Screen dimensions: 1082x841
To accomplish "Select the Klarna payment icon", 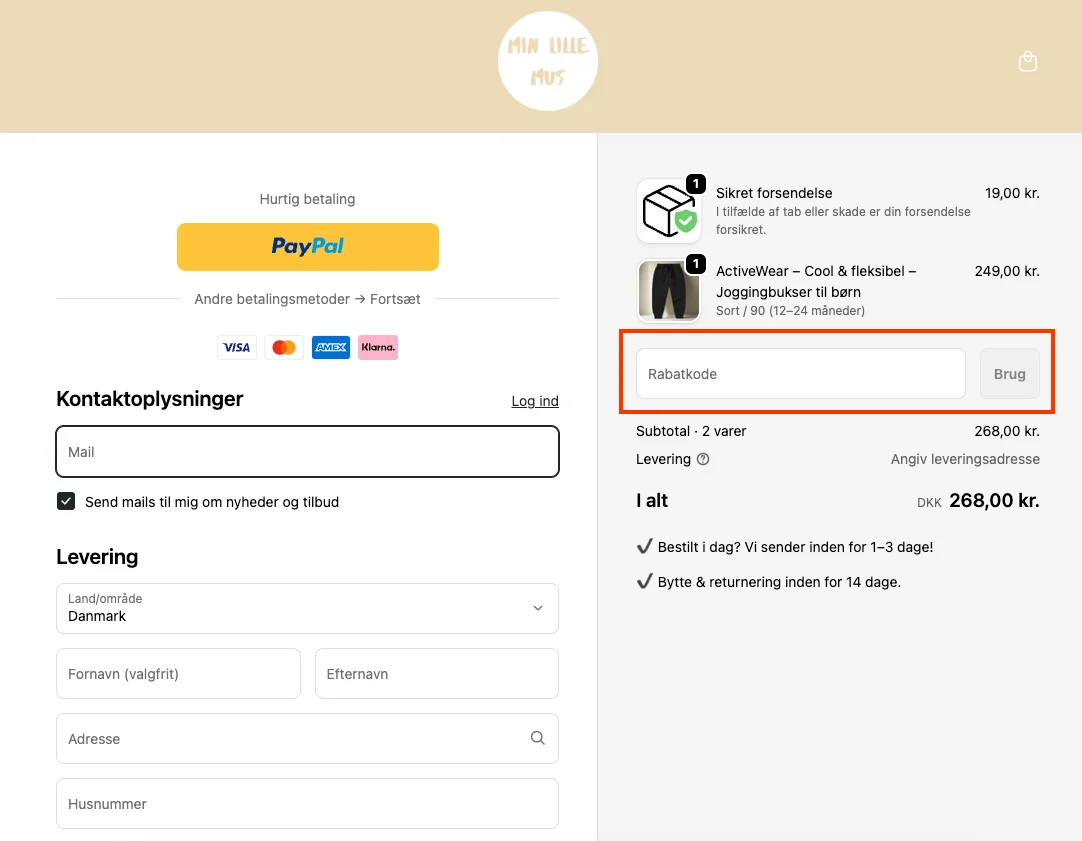I will (x=378, y=347).
